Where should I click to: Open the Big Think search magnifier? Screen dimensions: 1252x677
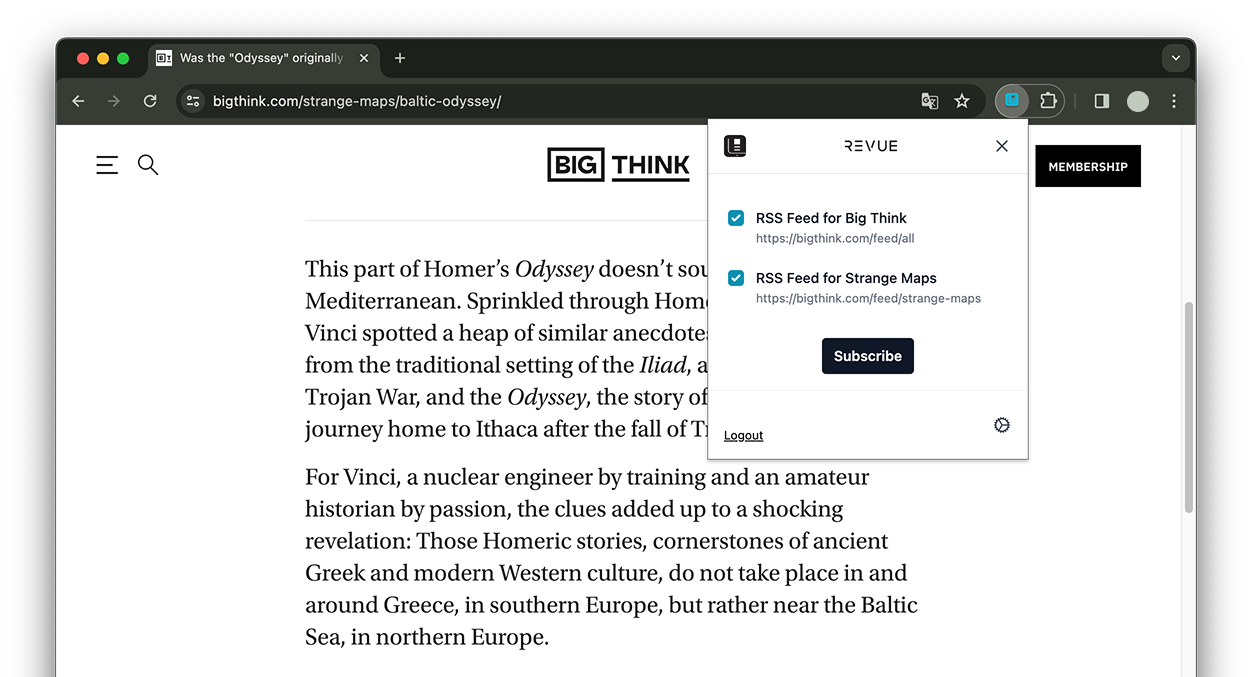[x=148, y=165]
